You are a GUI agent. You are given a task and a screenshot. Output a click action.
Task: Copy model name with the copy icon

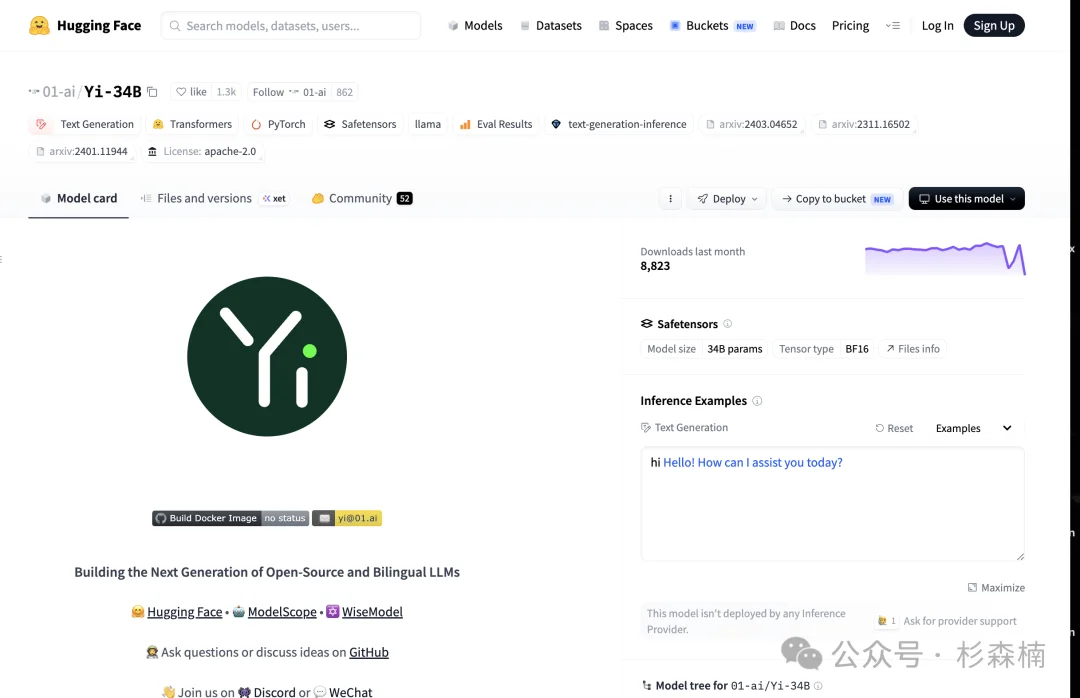[152, 92]
